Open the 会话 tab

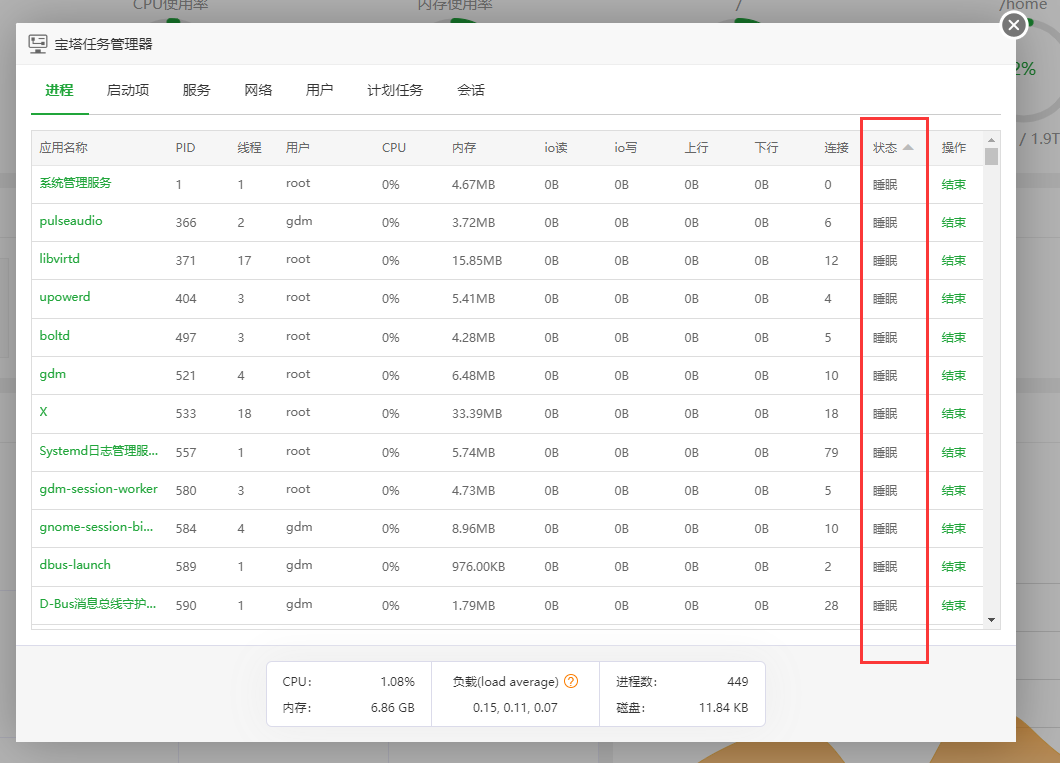(x=471, y=90)
